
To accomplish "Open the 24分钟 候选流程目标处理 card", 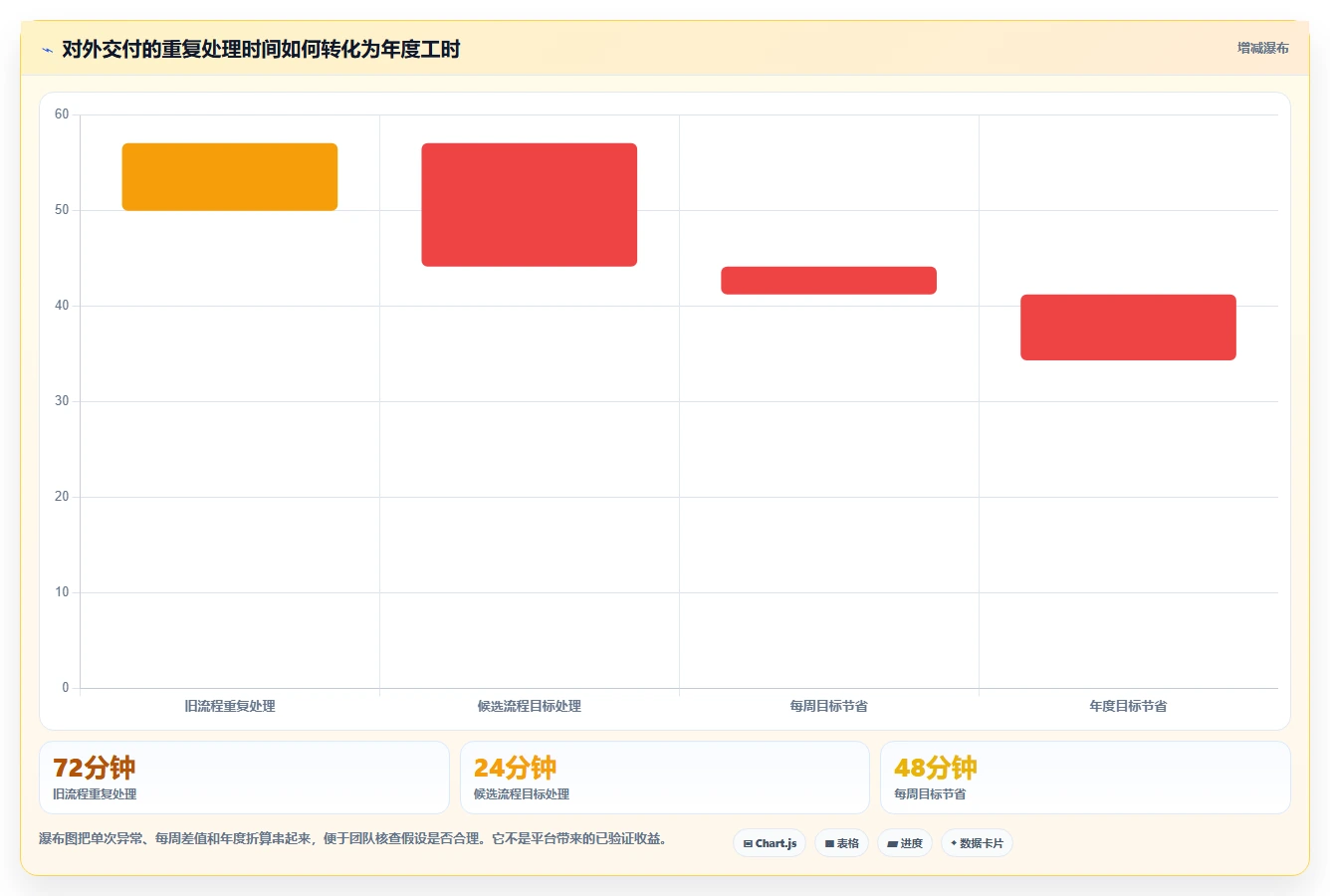I will 665,778.
